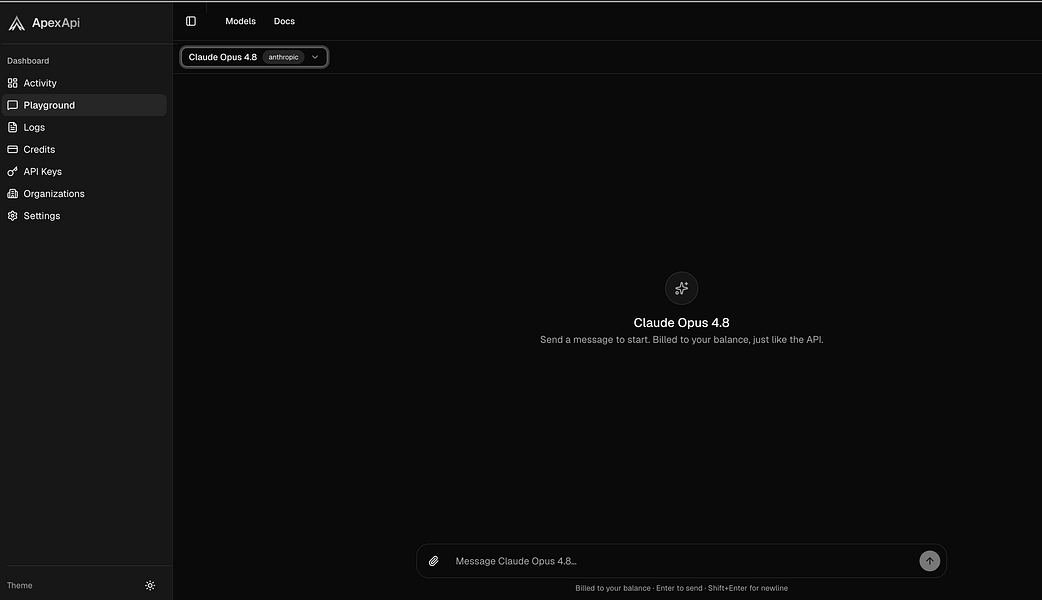1042x600 pixels.
Task: Click the Credits card icon
Action: point(13,150)
